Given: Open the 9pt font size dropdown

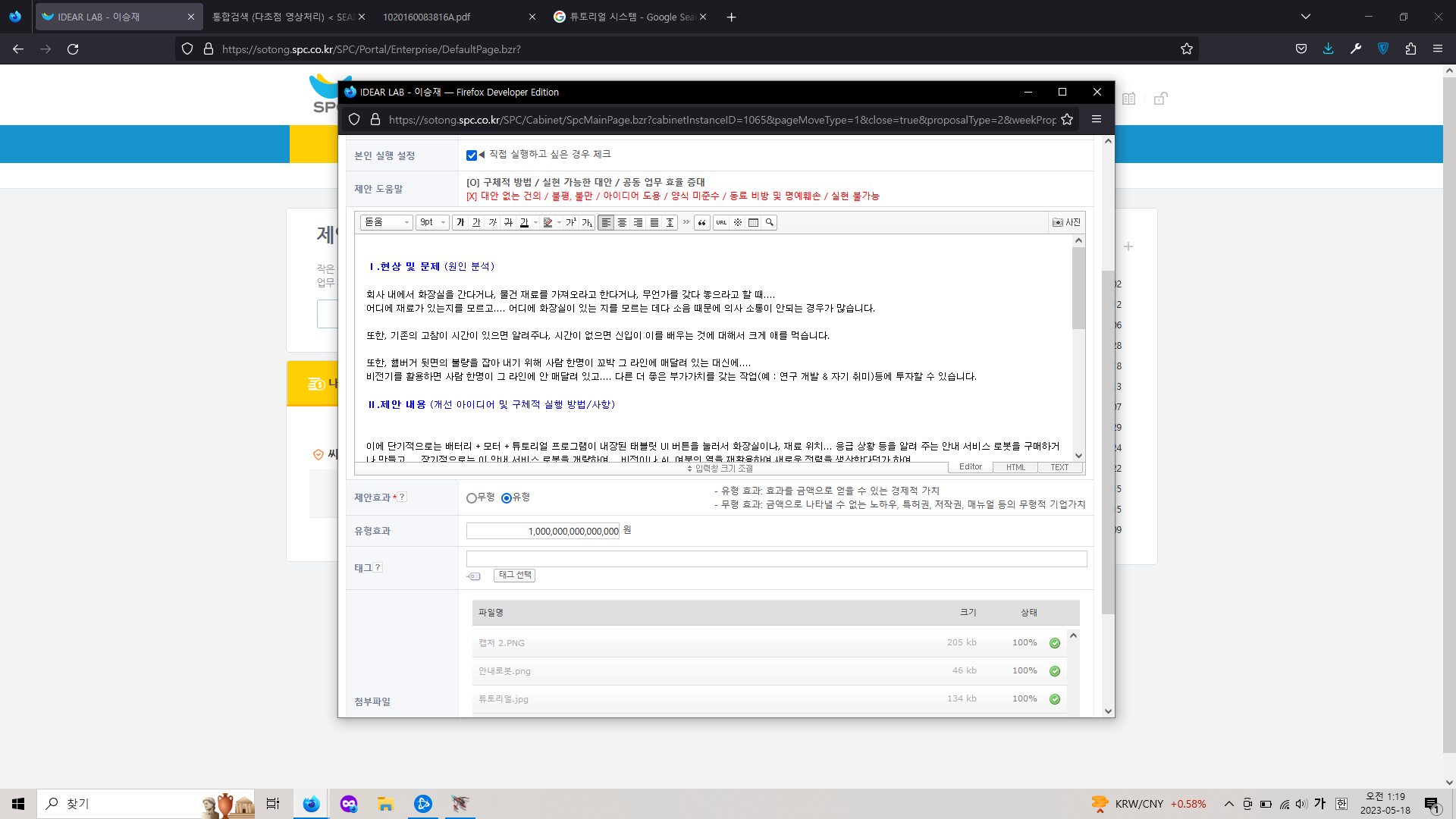Looking at the screenshot, I should [432, 222].
